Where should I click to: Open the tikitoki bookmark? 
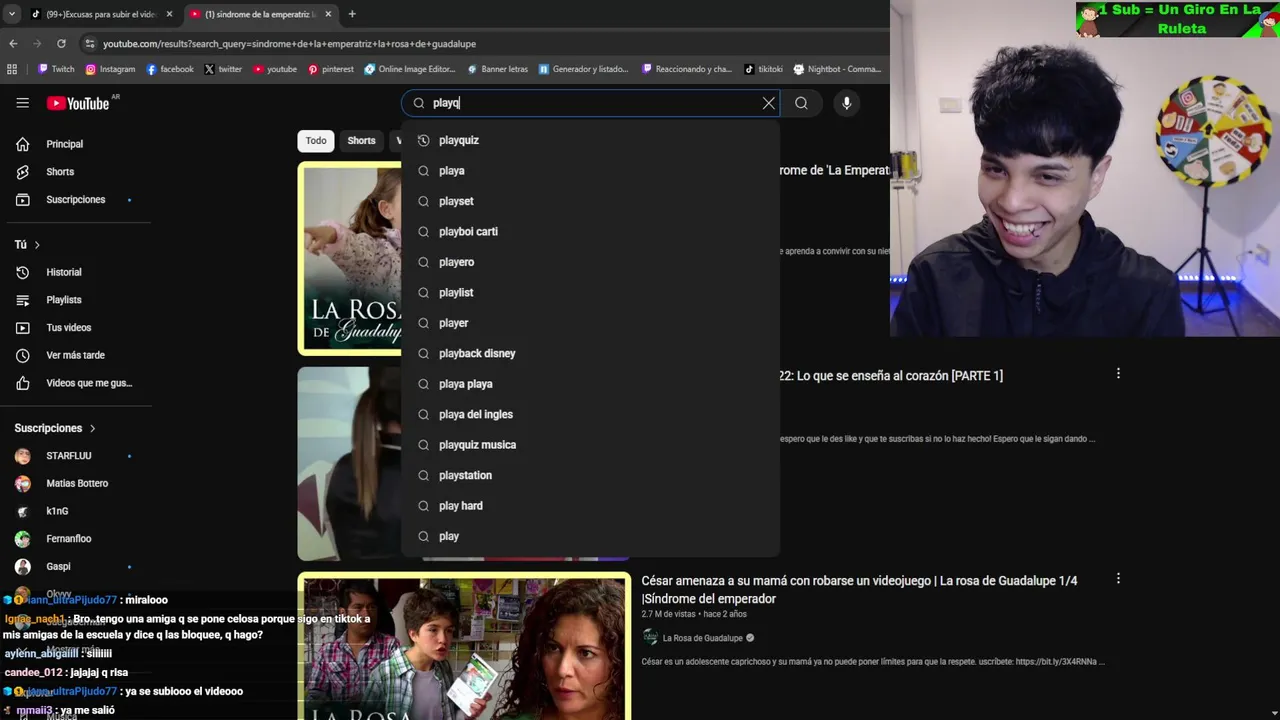[764, 69]
